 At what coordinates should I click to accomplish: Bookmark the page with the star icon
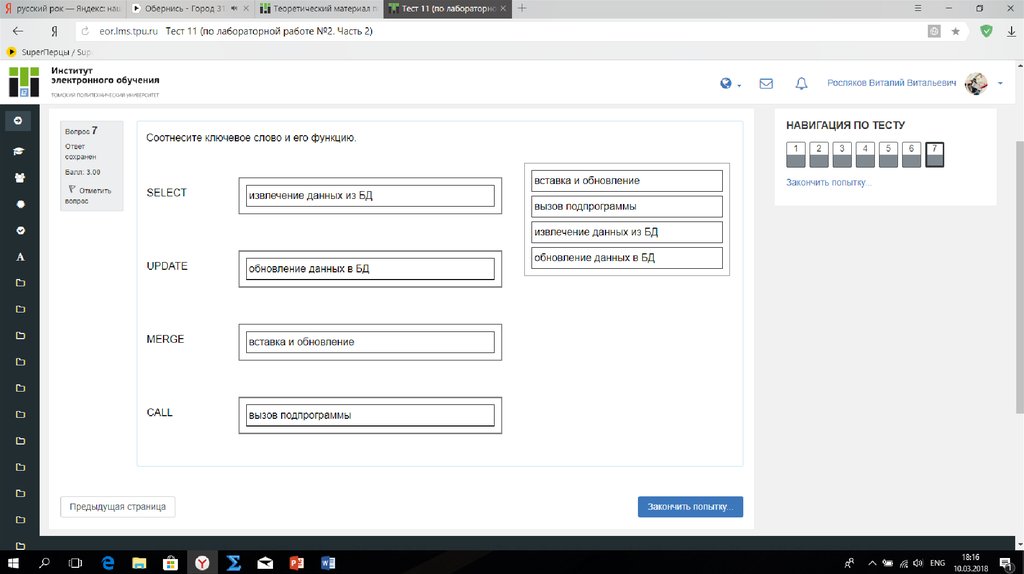956,31
